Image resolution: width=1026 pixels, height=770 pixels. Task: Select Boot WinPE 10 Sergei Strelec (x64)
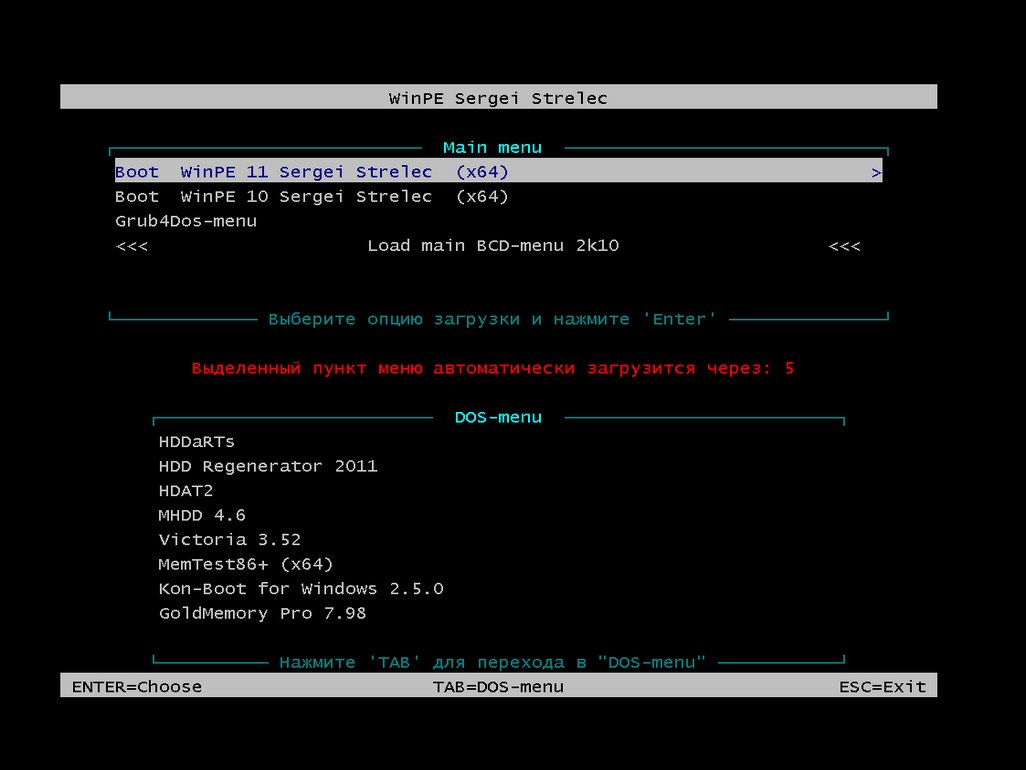tap(311, 196)
